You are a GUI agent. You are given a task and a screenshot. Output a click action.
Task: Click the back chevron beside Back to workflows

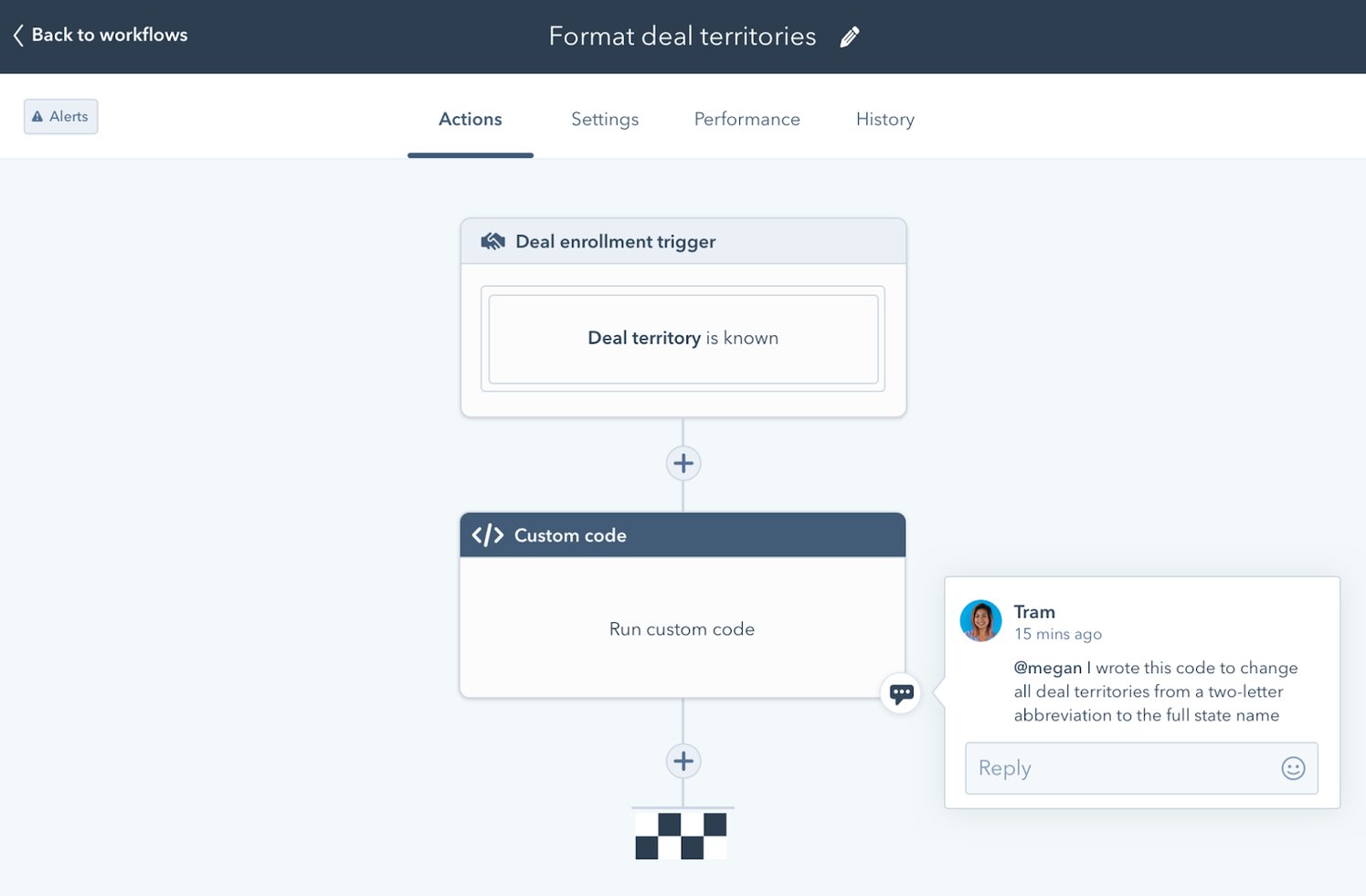pos(16,35)
